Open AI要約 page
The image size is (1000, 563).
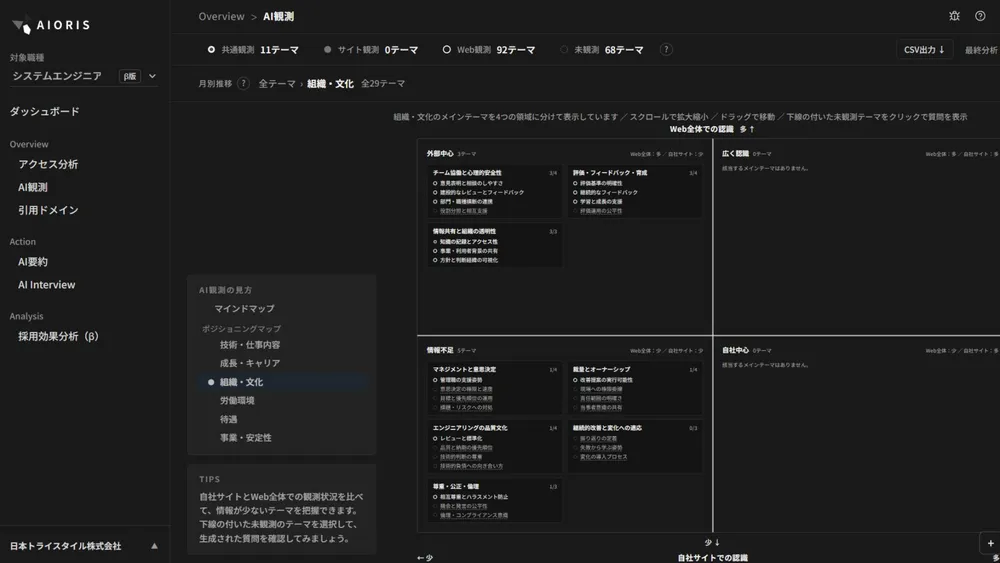[x=33, y=262]
